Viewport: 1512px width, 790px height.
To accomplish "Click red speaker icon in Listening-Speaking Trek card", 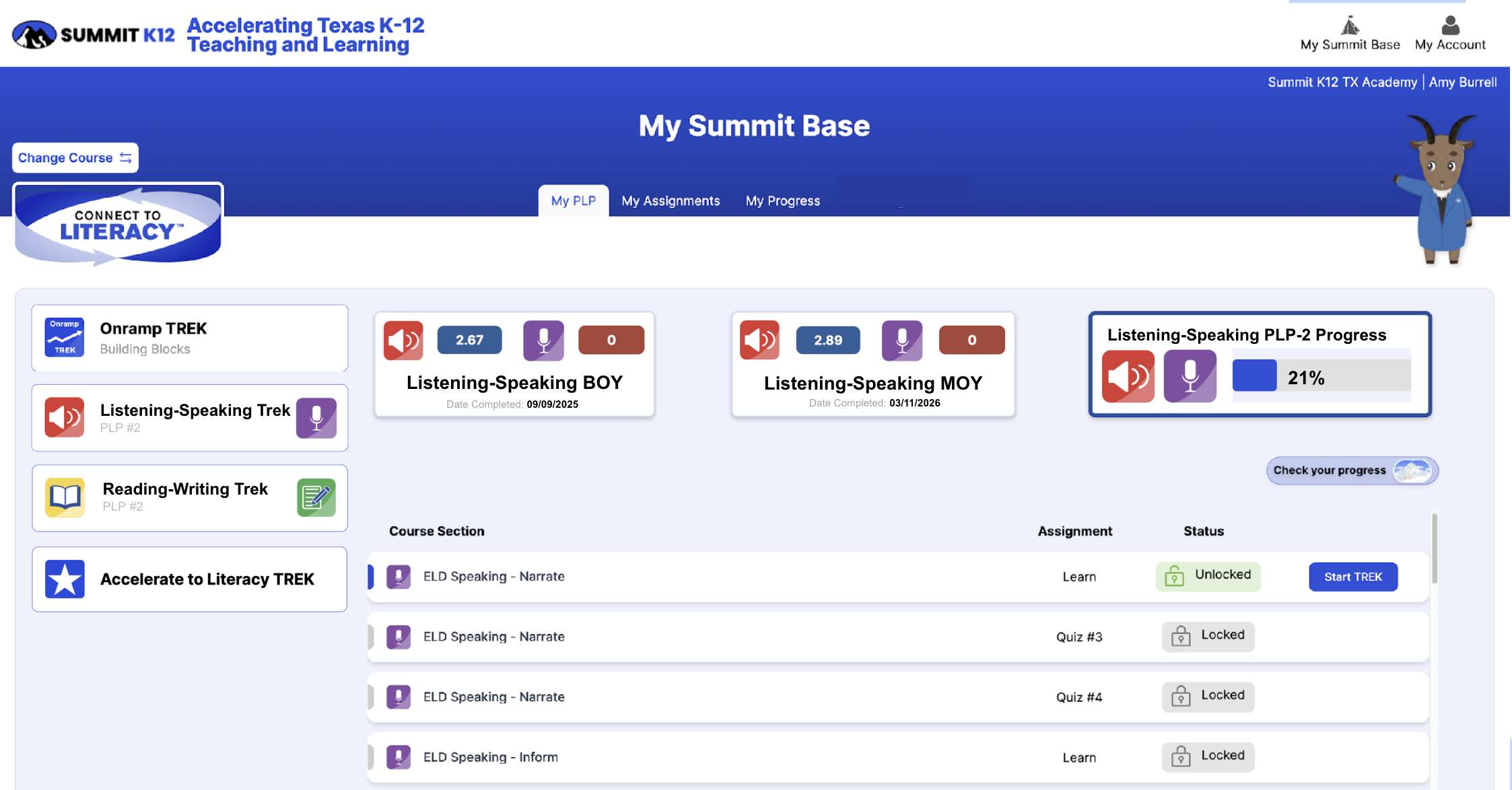I will 65,417.
